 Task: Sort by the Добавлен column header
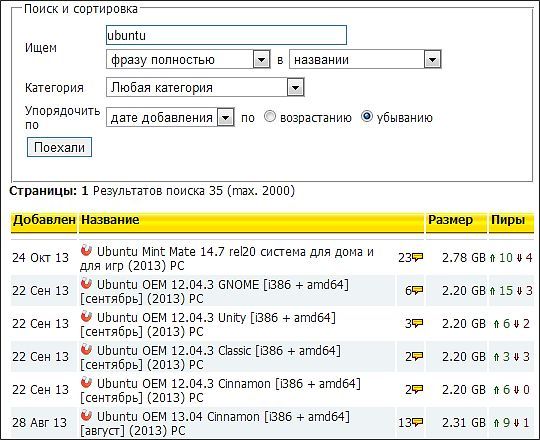click(x=44, y=220)
